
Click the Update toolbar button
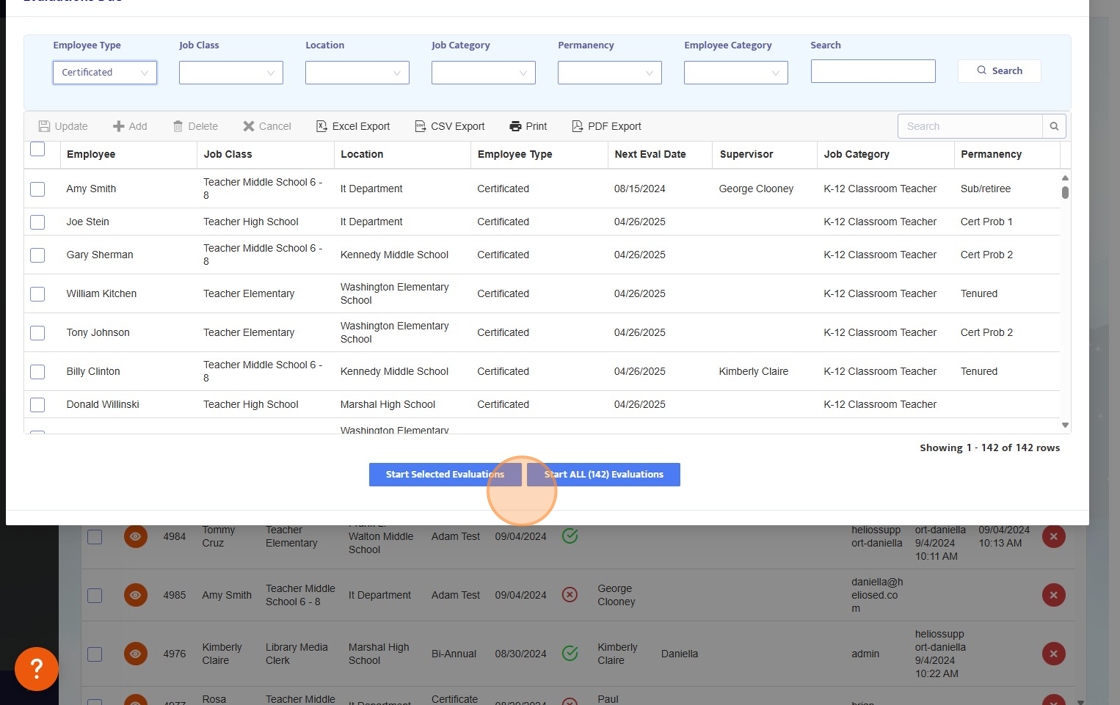(63, 126)
